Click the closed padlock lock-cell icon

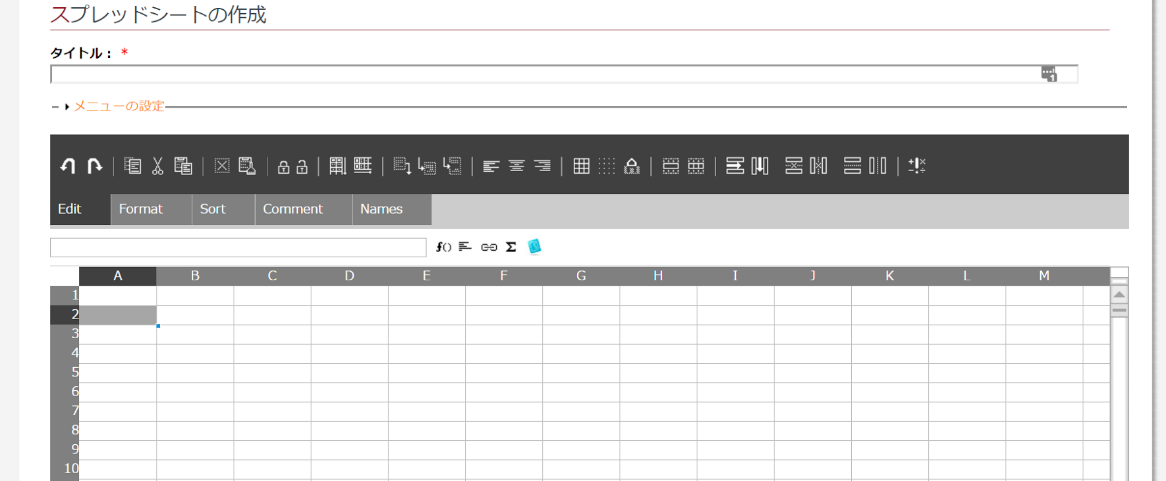[x=283, y=167]
